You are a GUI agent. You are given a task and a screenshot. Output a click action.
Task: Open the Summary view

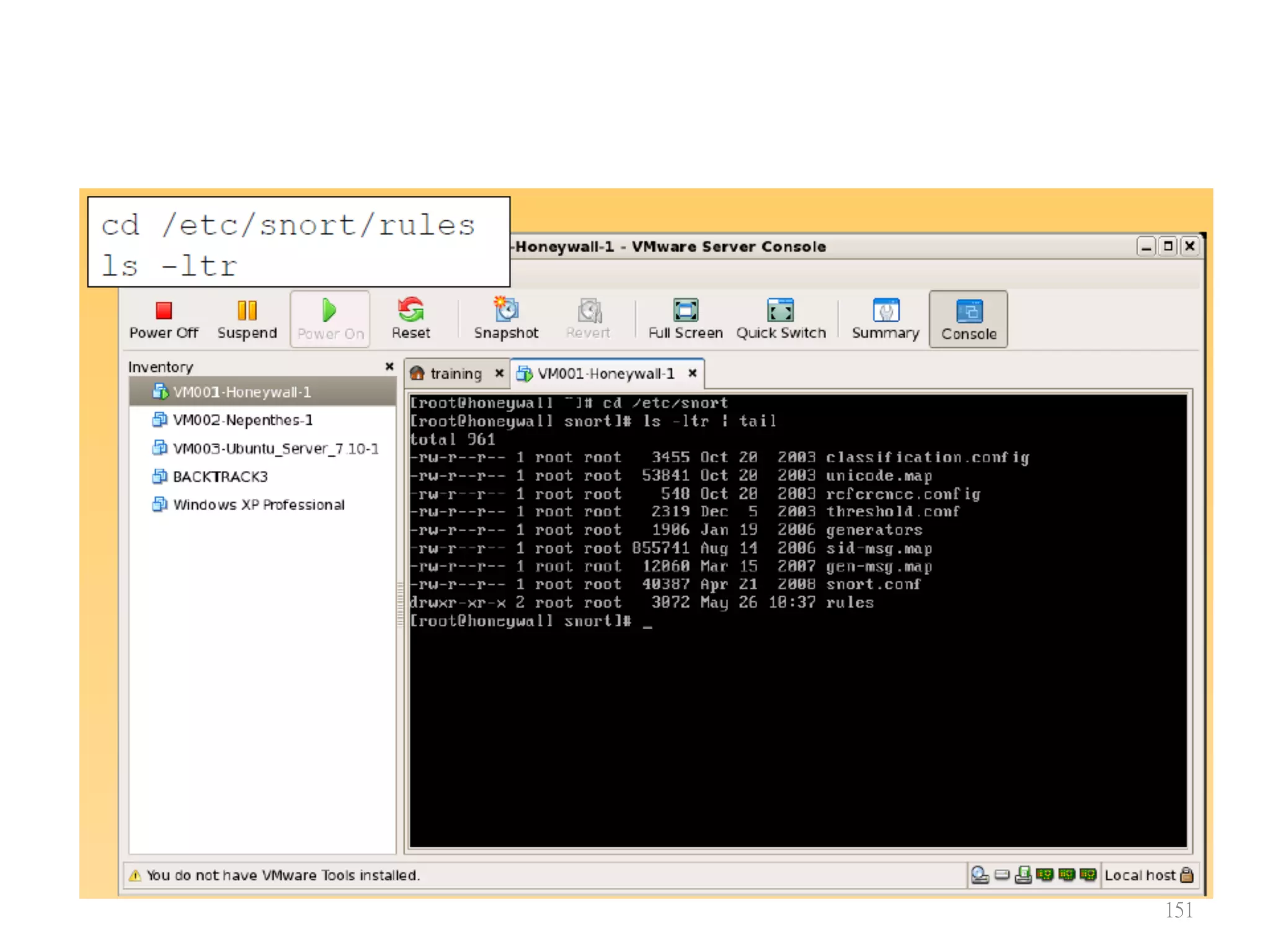pos(885,319)
